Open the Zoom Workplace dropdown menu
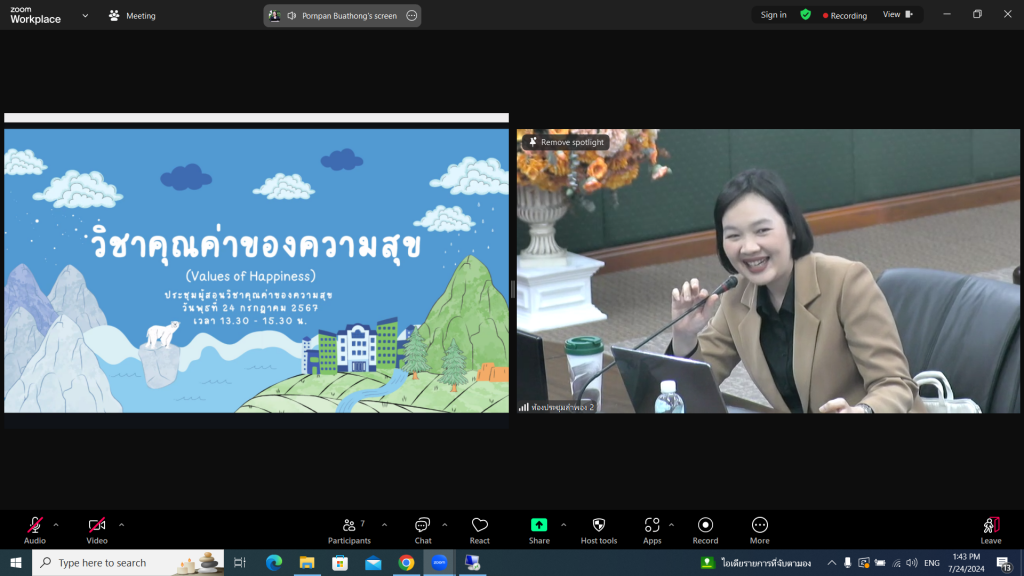This screenshot has height=576, width=1024. coord(85,16)
